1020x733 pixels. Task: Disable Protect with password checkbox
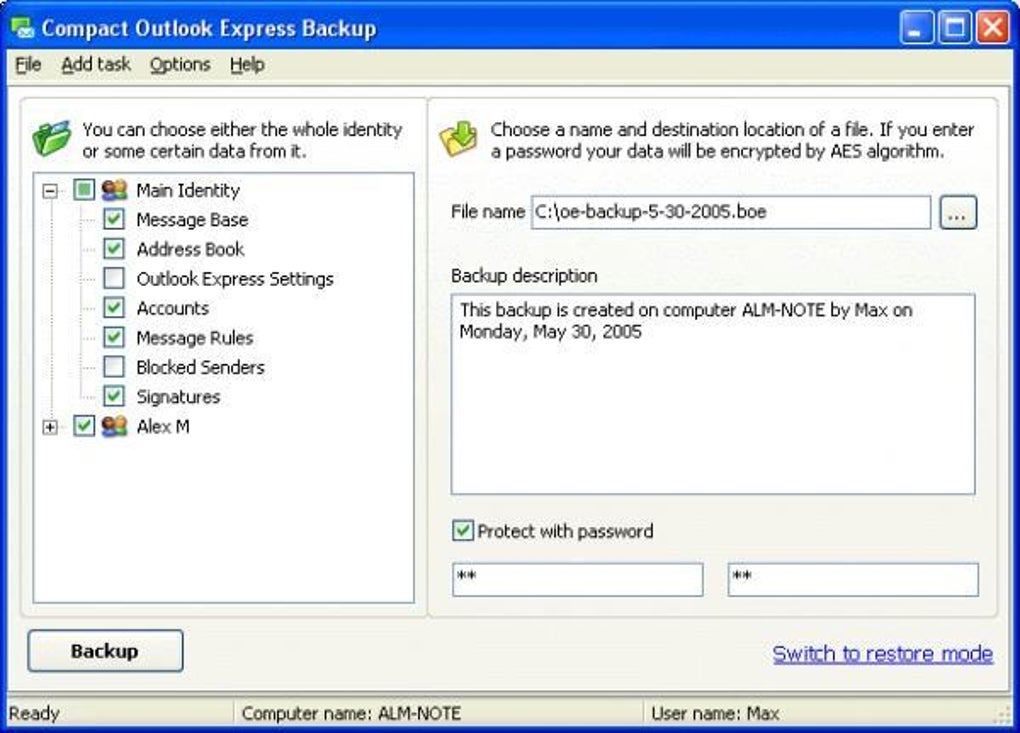coord(463,531)
